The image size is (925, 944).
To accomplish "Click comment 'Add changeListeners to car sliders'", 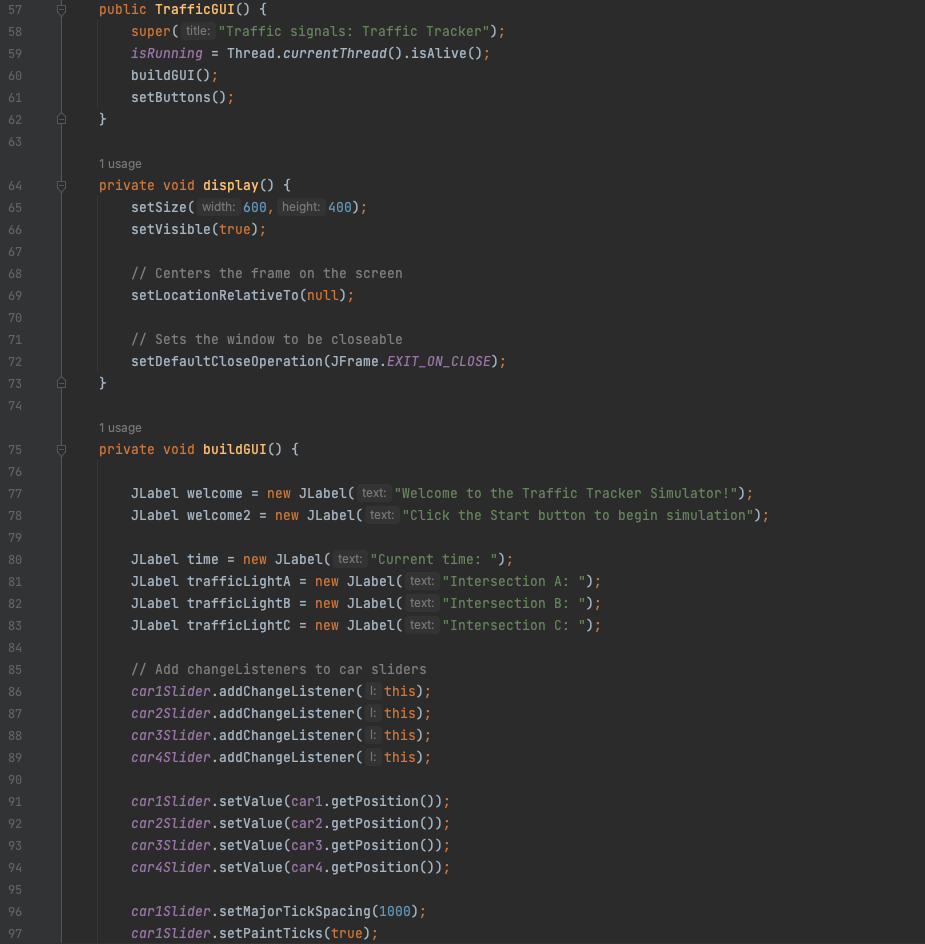I will (x=279, y=670).
